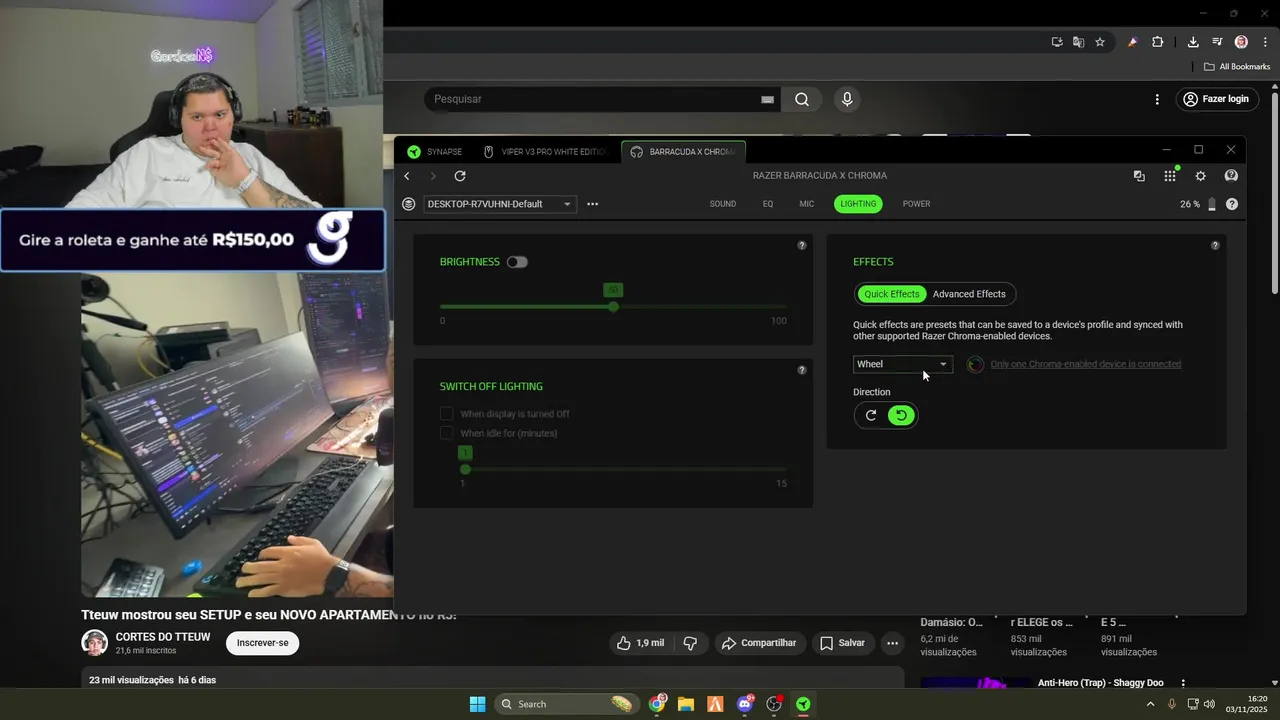Click the Brightness slider handle

[613, 306]
